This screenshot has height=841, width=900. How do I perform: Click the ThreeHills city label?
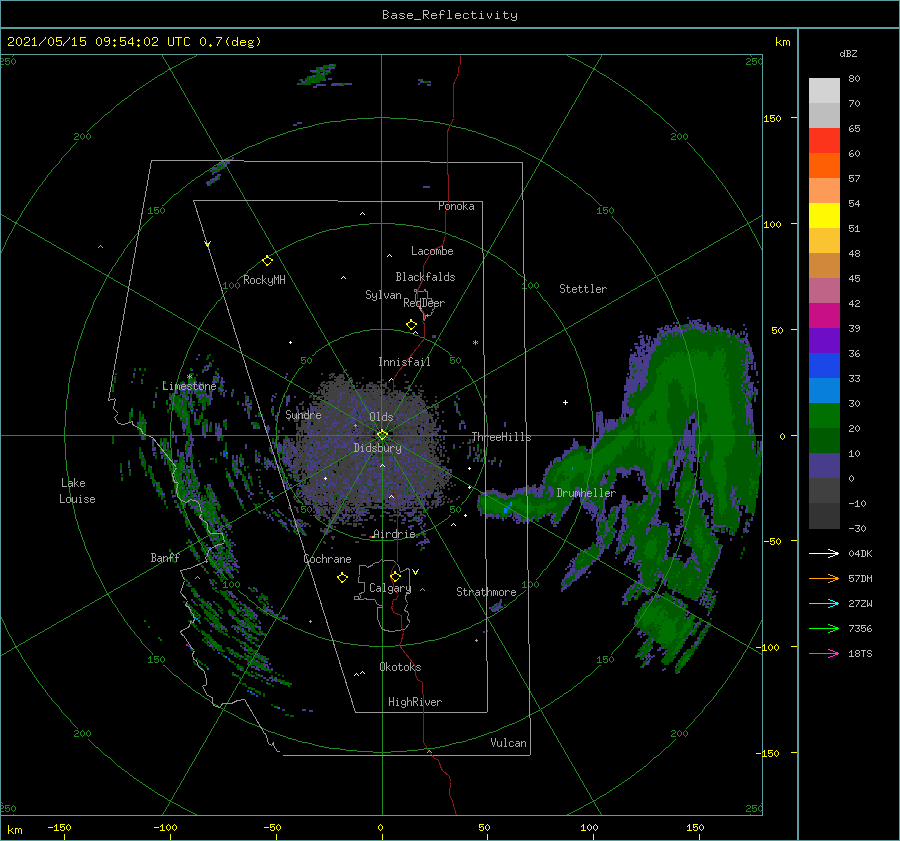501,437
